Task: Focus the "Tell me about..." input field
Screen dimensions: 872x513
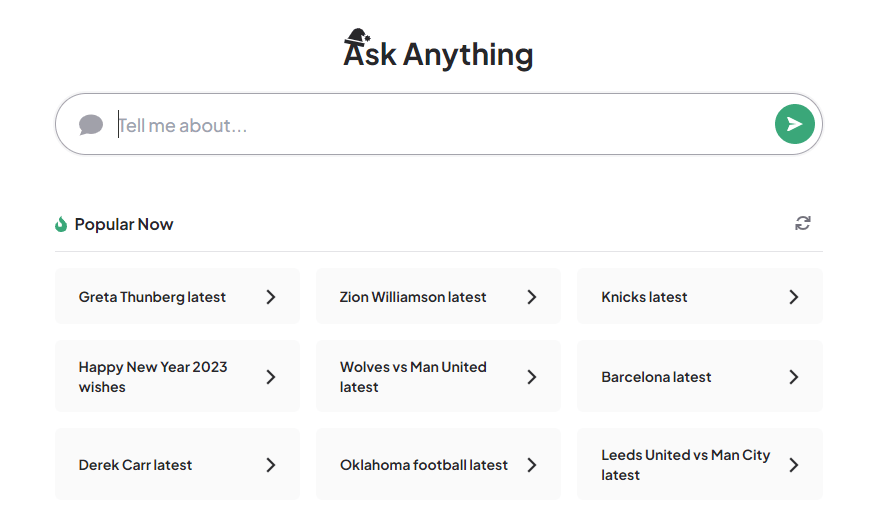Action: [x=440, y=125]
